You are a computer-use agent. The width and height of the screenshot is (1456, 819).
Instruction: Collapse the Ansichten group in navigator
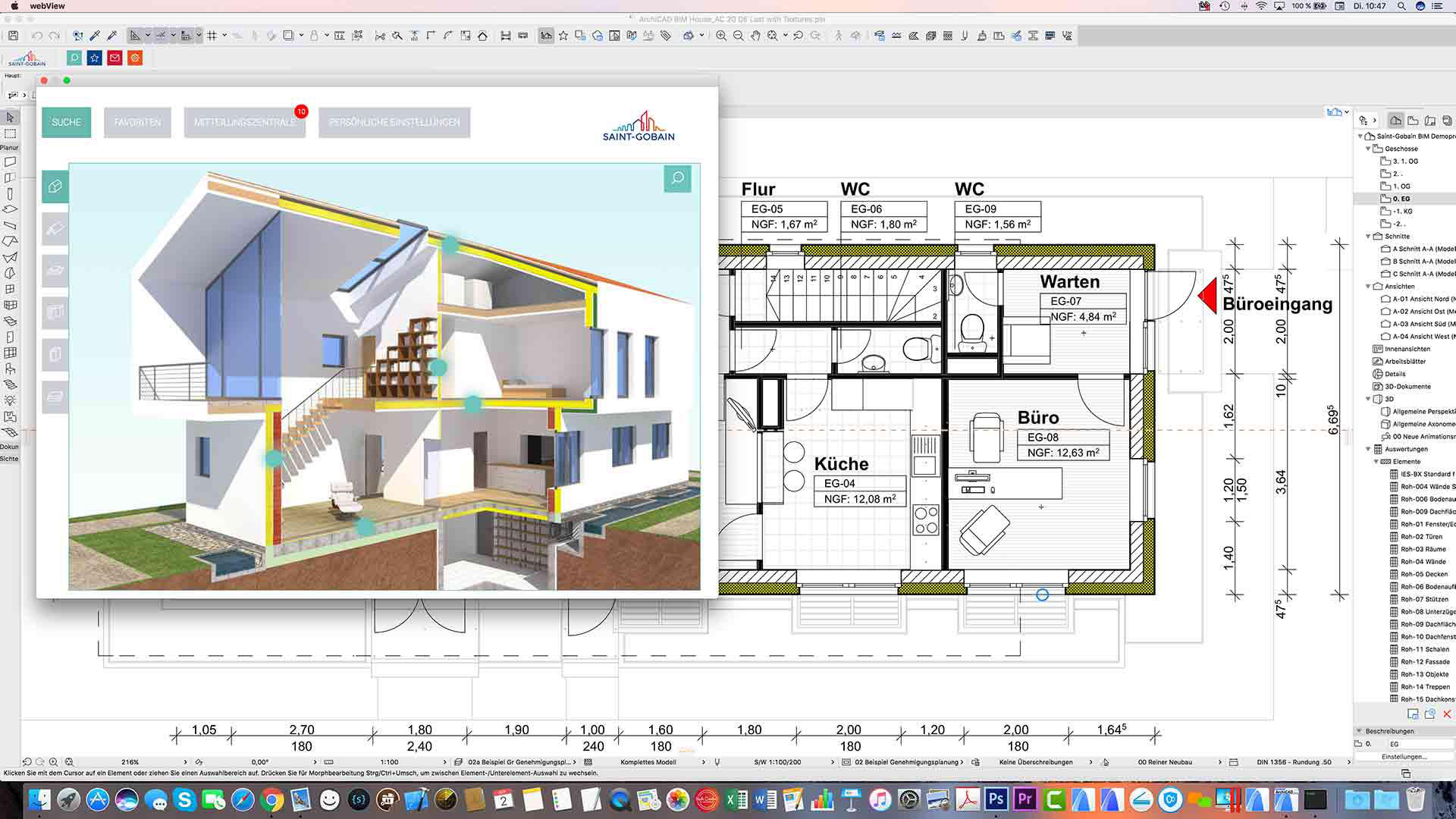pyautogui.click(x=1369, y=287)
